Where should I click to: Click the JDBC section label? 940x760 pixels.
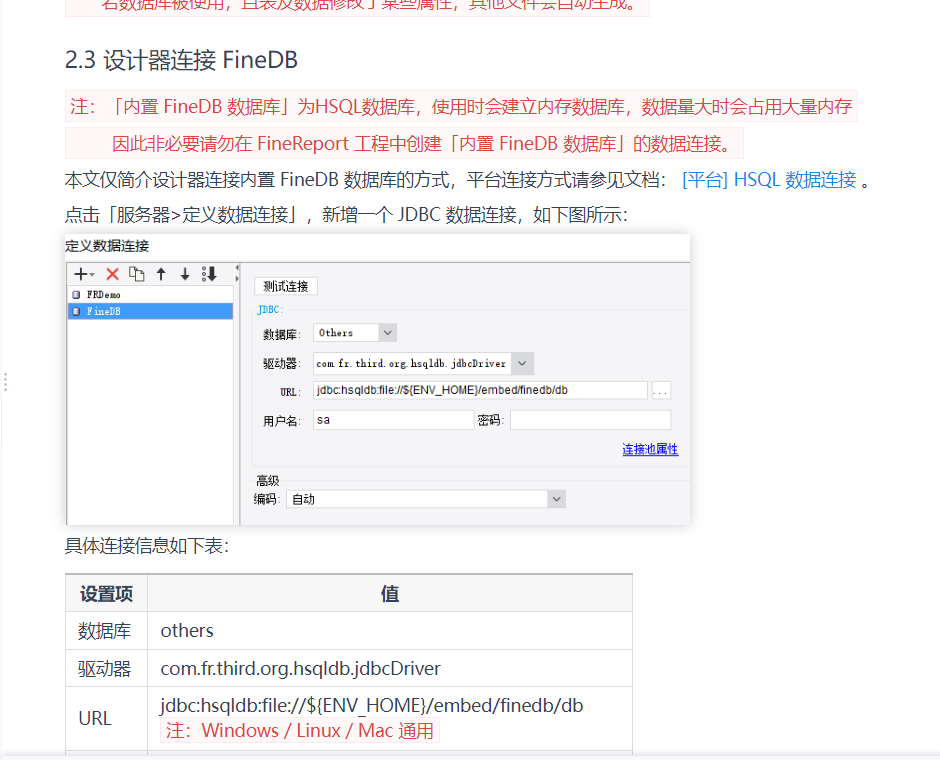(x=269, y=309)
